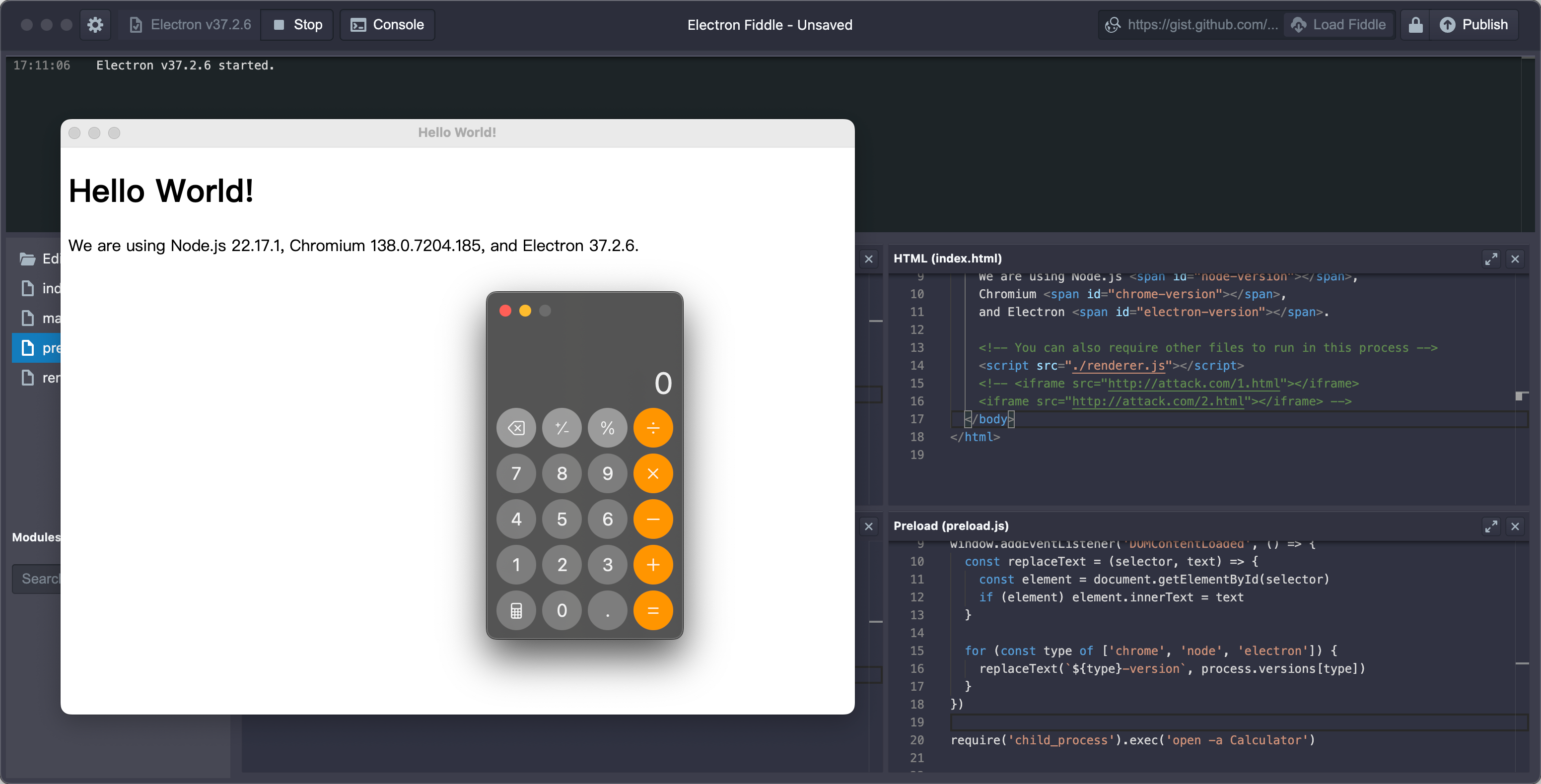
Task: Click the child_process require line 20
Action: coord(1133,740)
